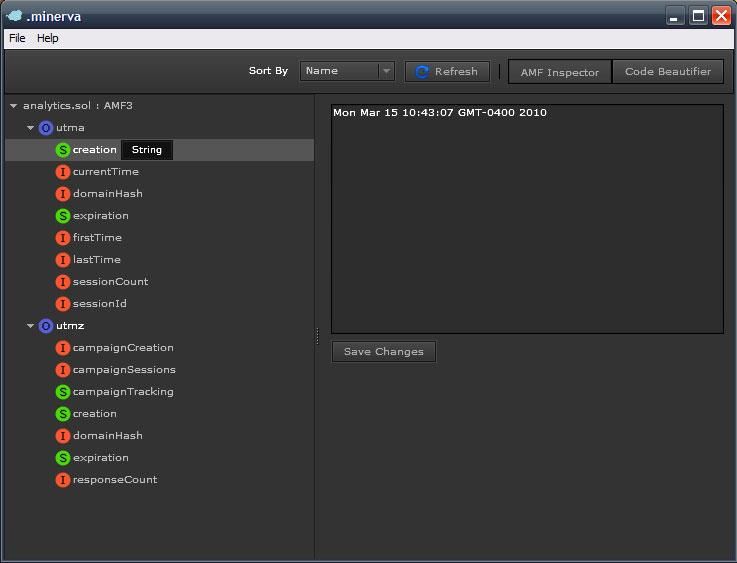Open the Sort By dropdown
The width and height of the screenshot is (737, 563).
[x=348, y=71]
